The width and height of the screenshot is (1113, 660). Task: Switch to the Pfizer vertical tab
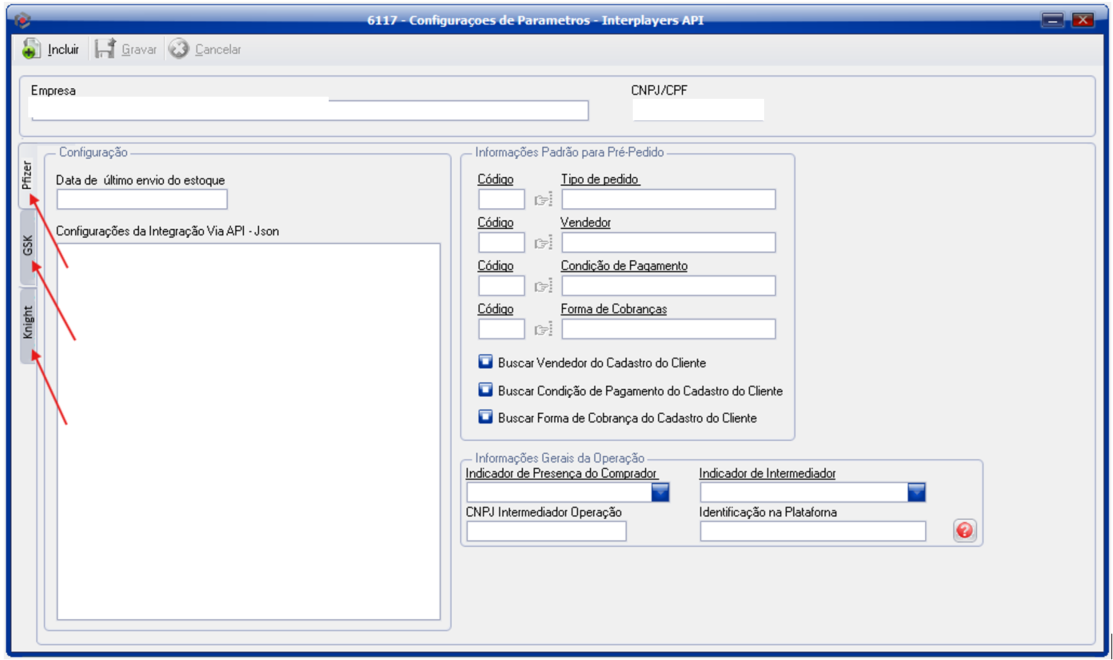[x=28, y=176]
